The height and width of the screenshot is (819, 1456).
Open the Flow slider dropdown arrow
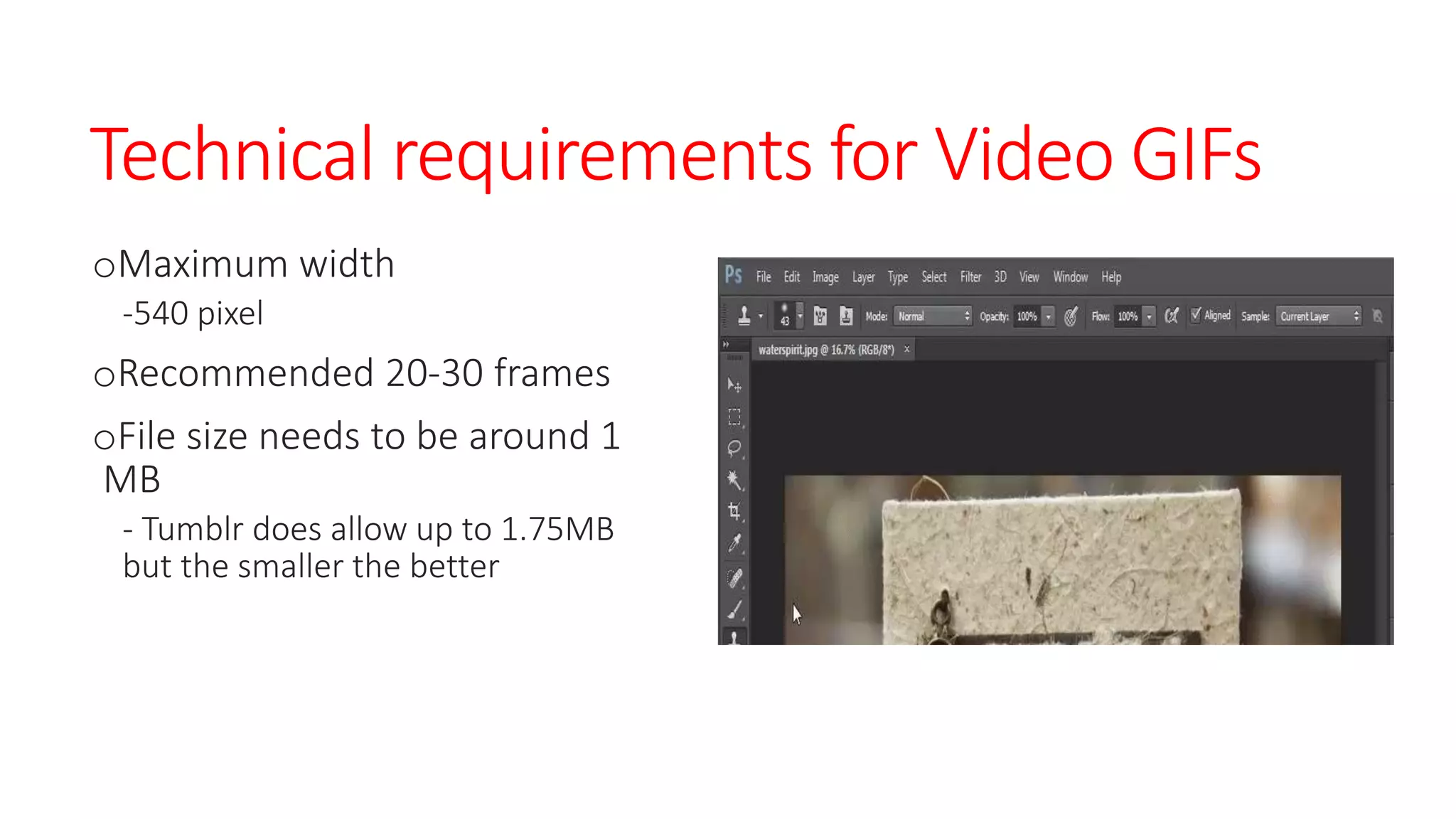point(1149,316)
